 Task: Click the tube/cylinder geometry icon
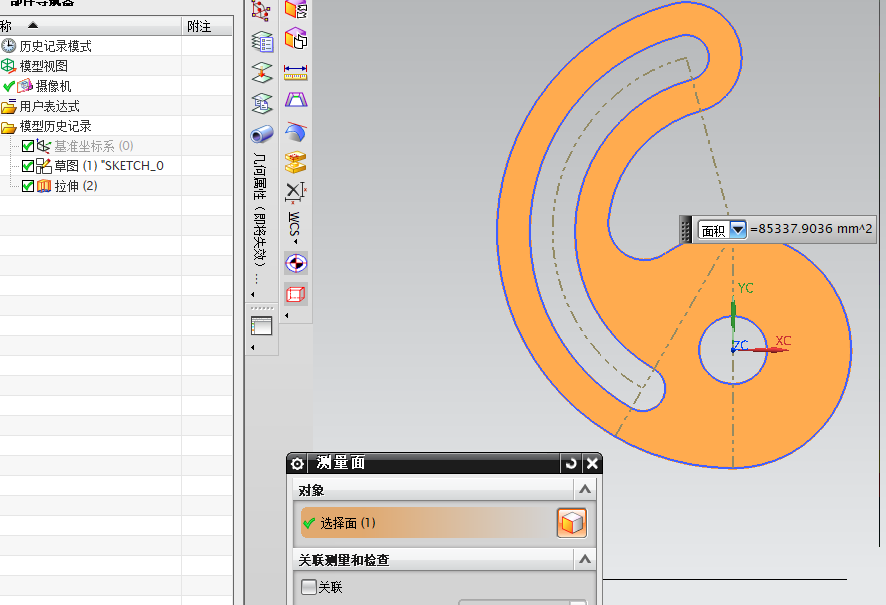click(262, 134)
